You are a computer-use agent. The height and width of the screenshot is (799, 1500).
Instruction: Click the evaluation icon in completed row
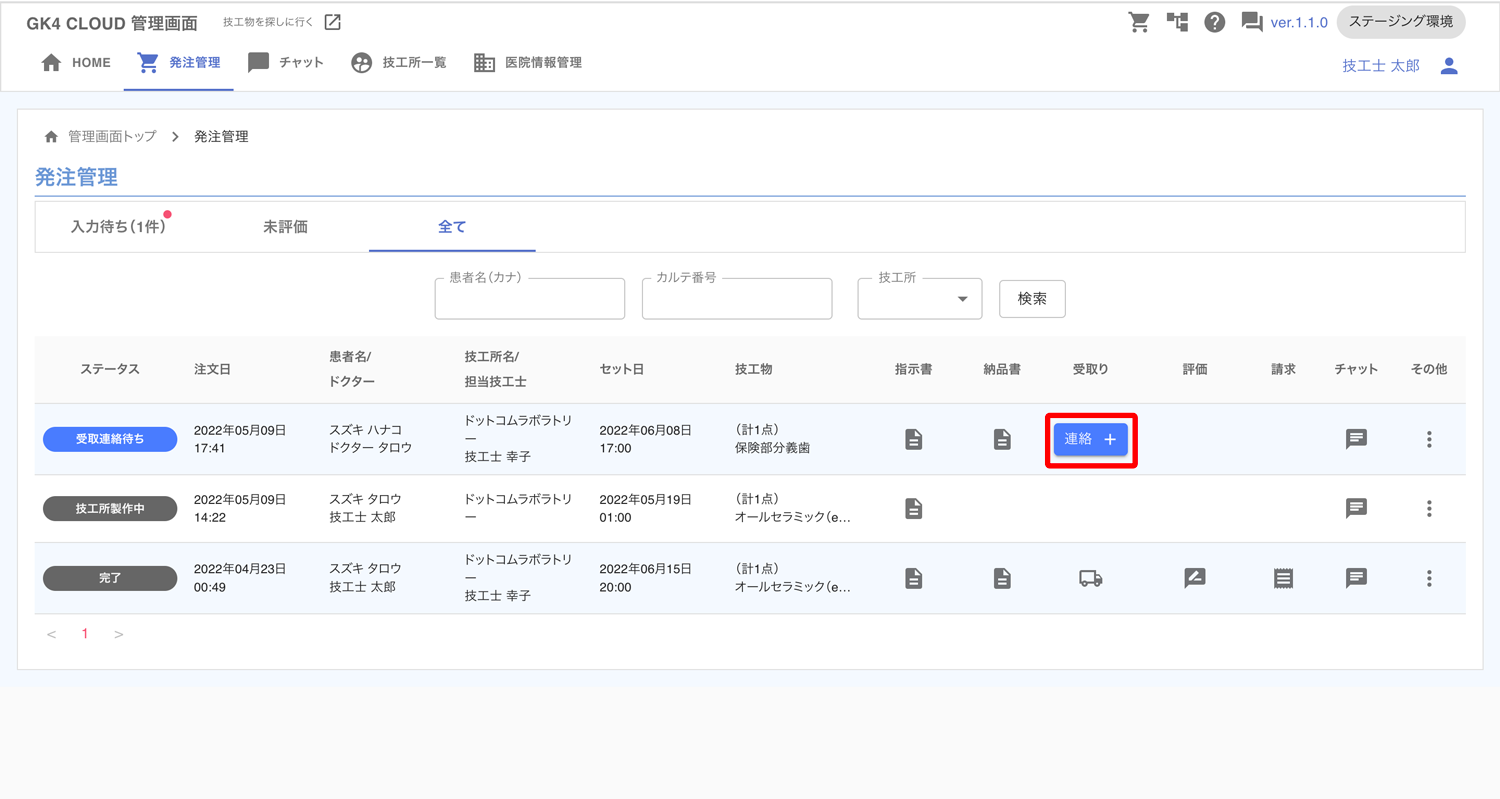[1194, 578]
